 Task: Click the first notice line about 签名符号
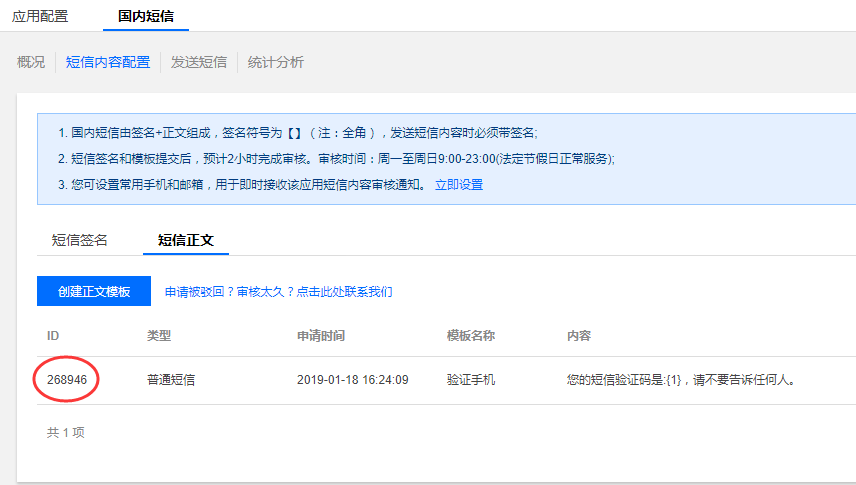pos(298,132)
